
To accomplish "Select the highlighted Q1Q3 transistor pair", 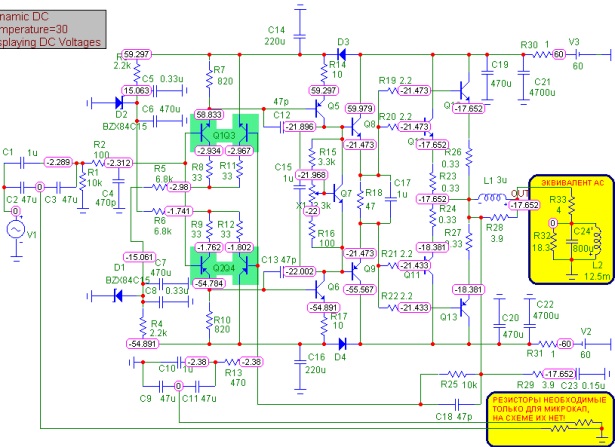I will 224,133.
